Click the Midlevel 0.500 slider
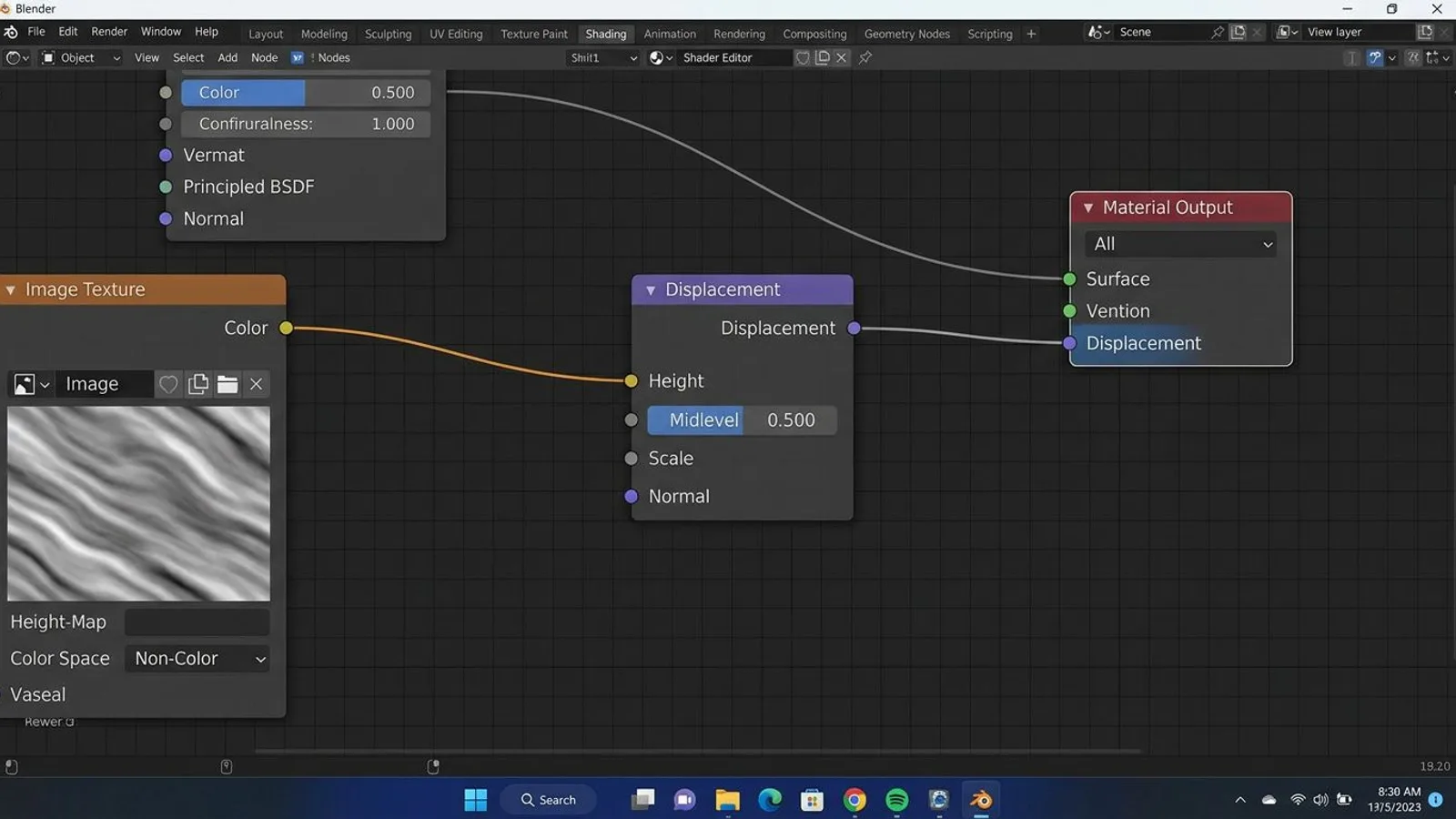Image resolution: width=1456 pixels, height=819 pixels. click(x=742, y=420)
